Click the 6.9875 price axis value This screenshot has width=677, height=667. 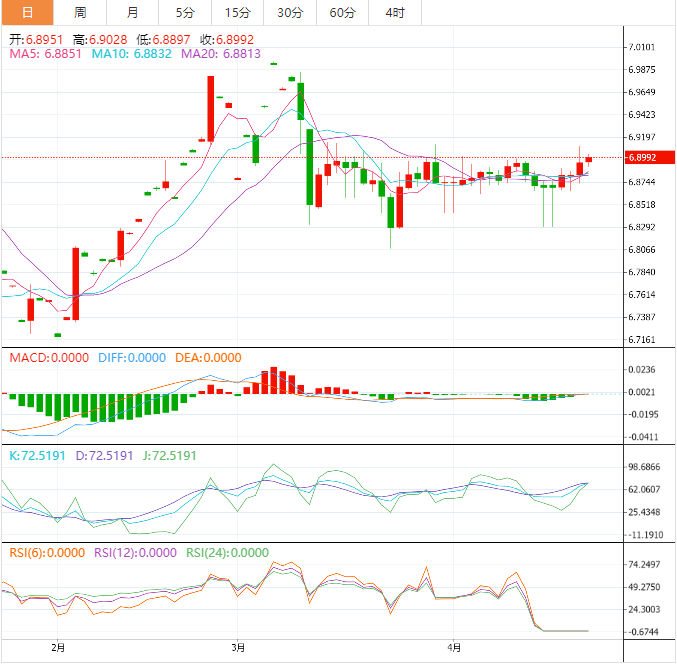point(642,70)
